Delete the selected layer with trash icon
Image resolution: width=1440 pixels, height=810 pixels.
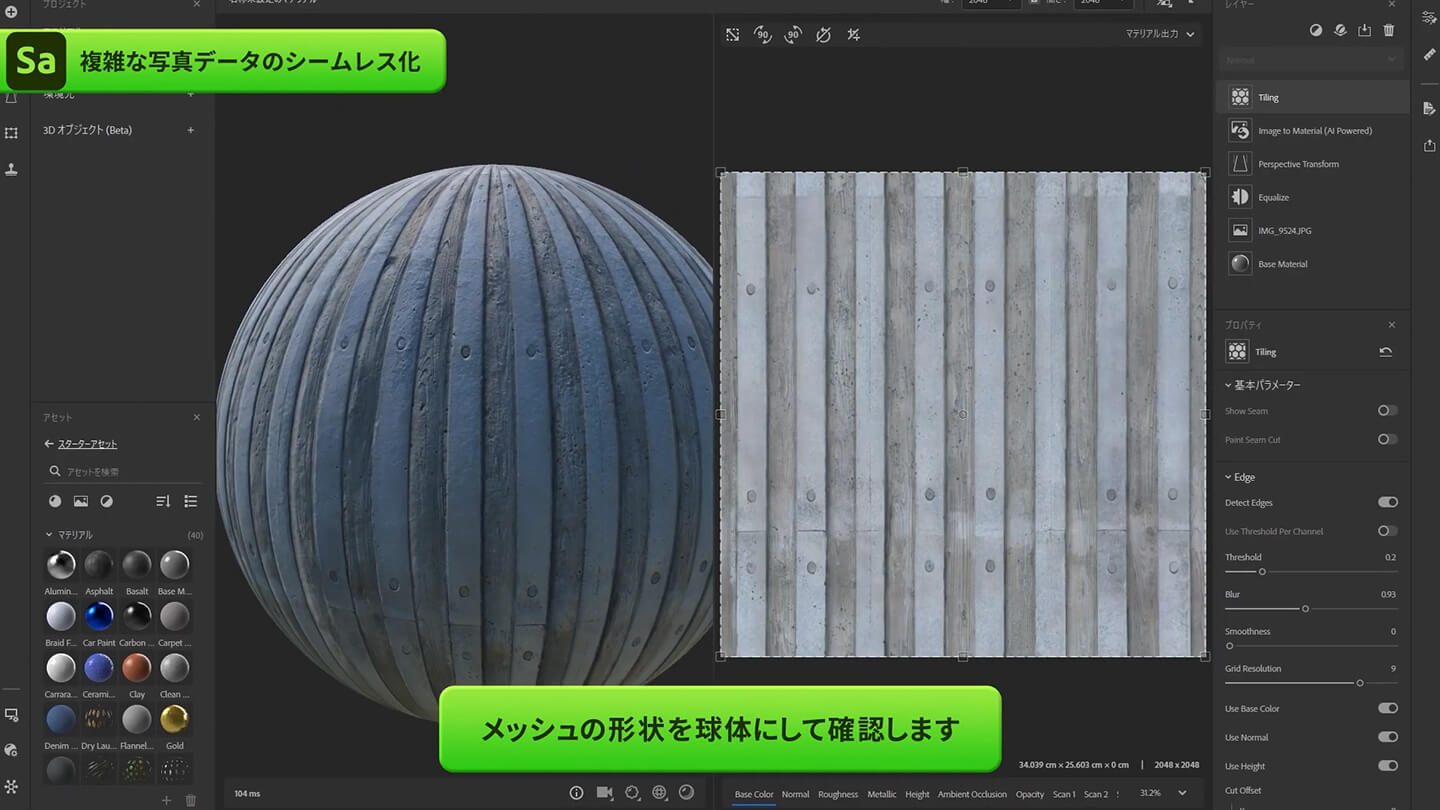tap(1389, 31)
